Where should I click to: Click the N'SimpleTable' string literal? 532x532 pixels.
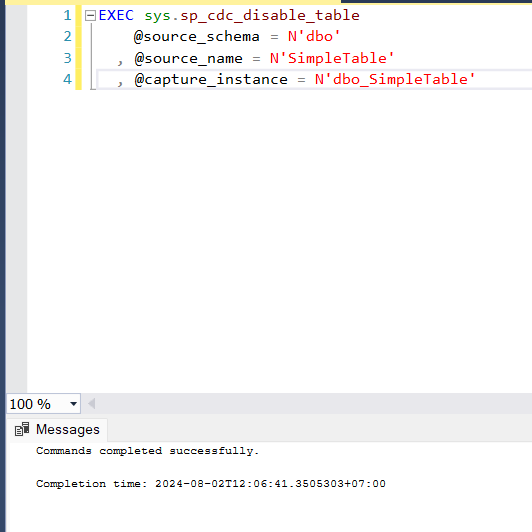click(332, 58)
